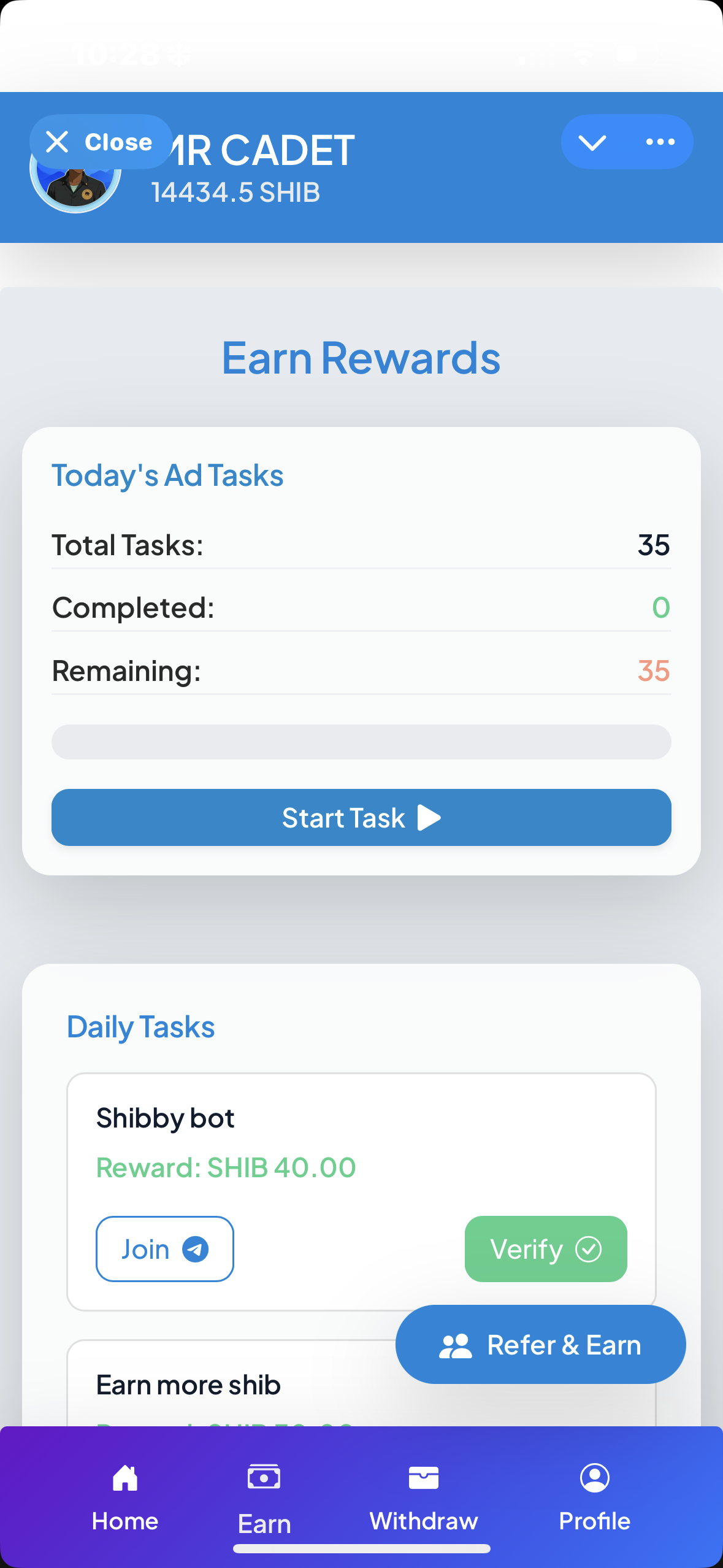Image resolution: width=723 pixels, height=1568 pixels.
Task: Click the task completion progress bar
Action: [x=361, y=742]
